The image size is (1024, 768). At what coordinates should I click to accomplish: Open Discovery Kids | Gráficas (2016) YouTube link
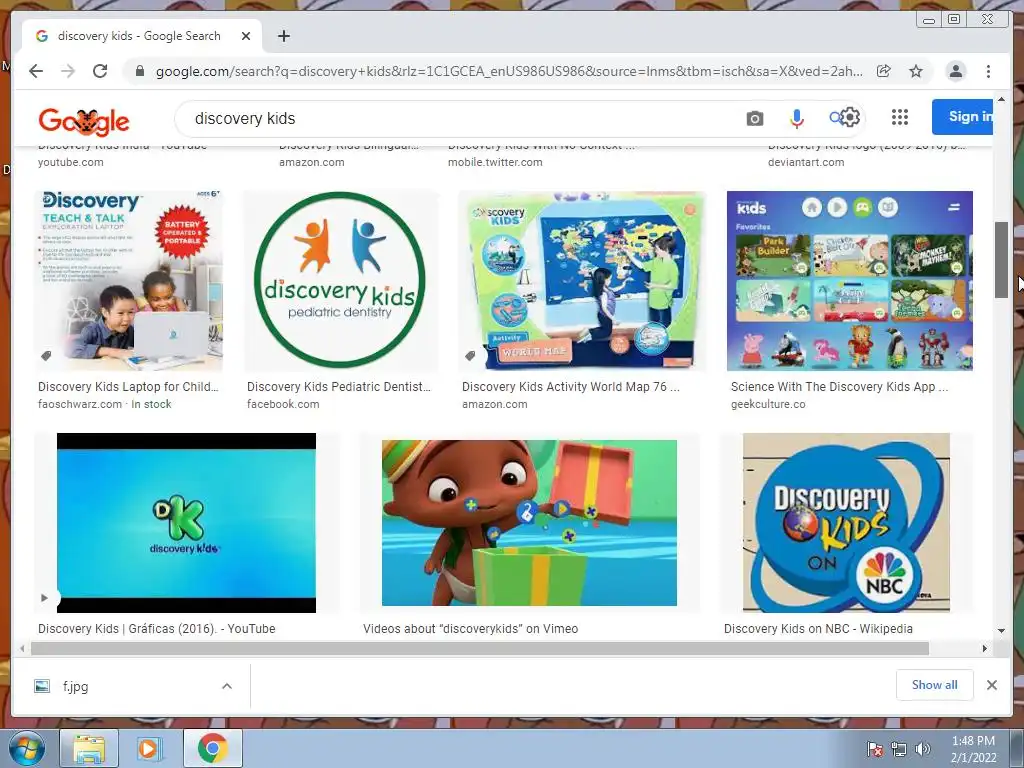tap(157, 628)
